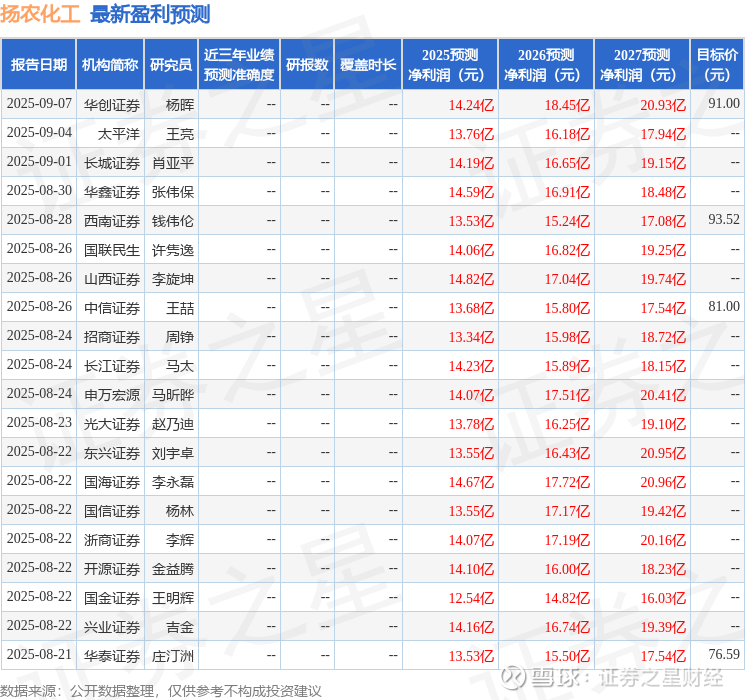
Task: Select the 浙商证券 cell
Action: click(x=112, y=540)
